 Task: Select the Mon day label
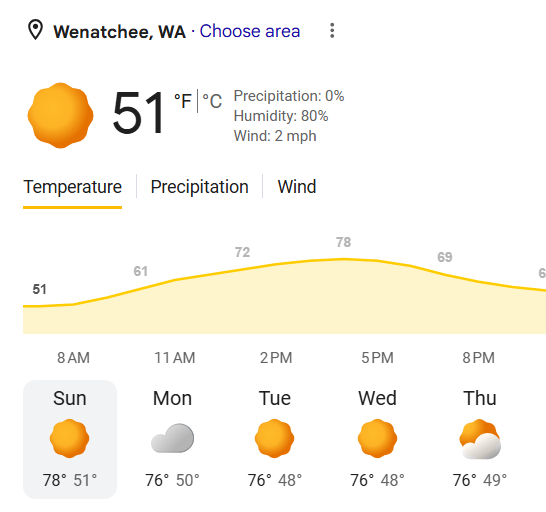tap(172, 398)
